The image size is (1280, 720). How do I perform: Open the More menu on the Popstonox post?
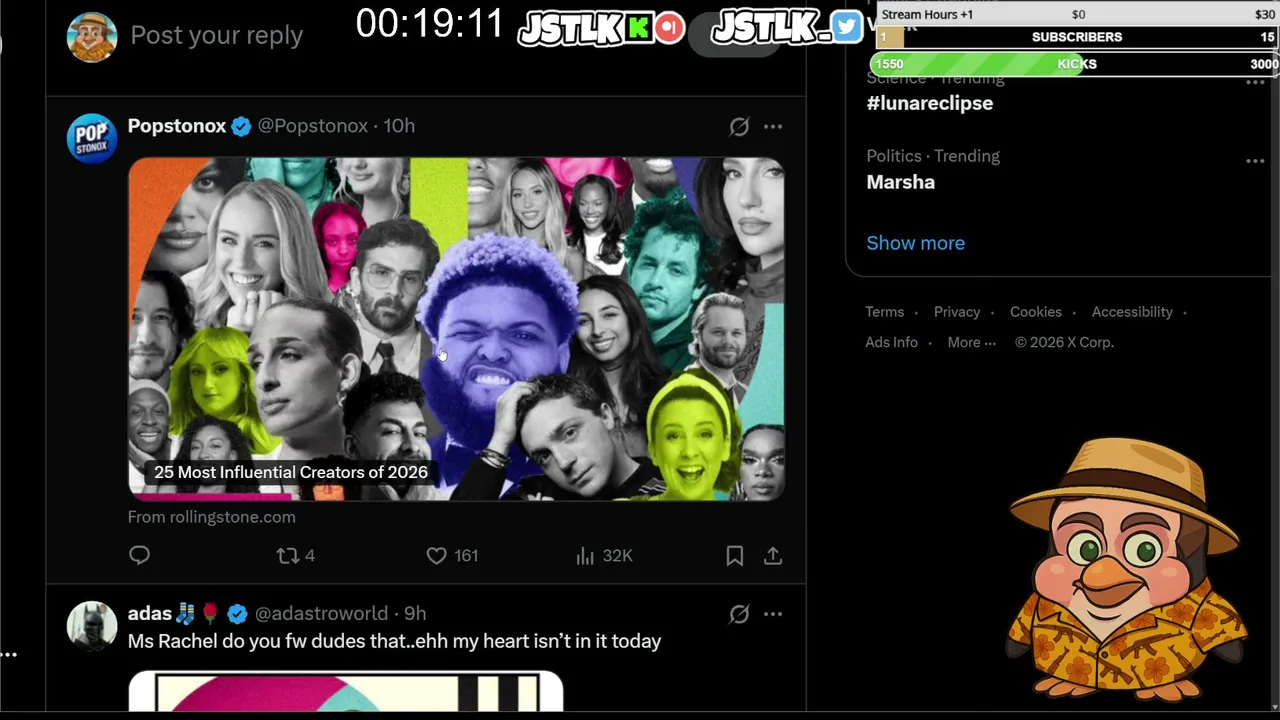click(773, 126)
